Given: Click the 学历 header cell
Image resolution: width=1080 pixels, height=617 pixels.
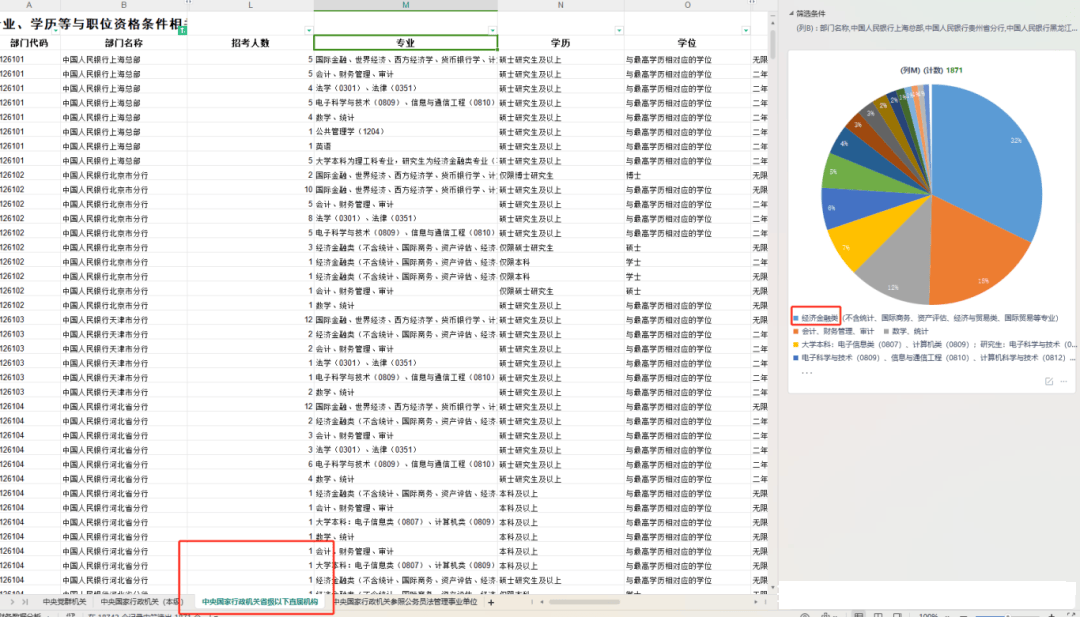Looking at the screenshot, I should (561, 43).
